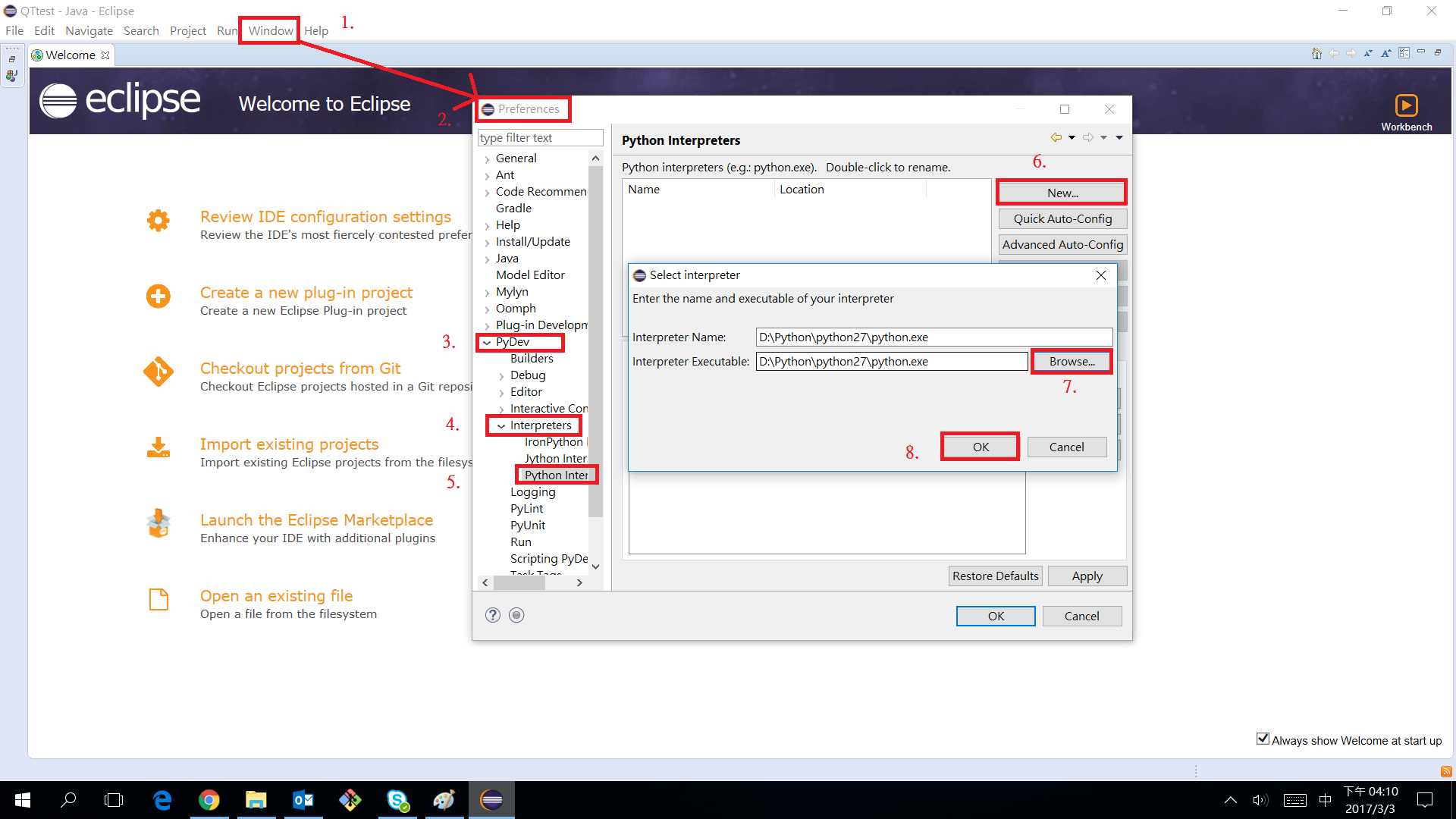This screenshot has height=819, width=1456.
Task: Click the gear icon for Review IDE configuration
Action: coord(158,221)
